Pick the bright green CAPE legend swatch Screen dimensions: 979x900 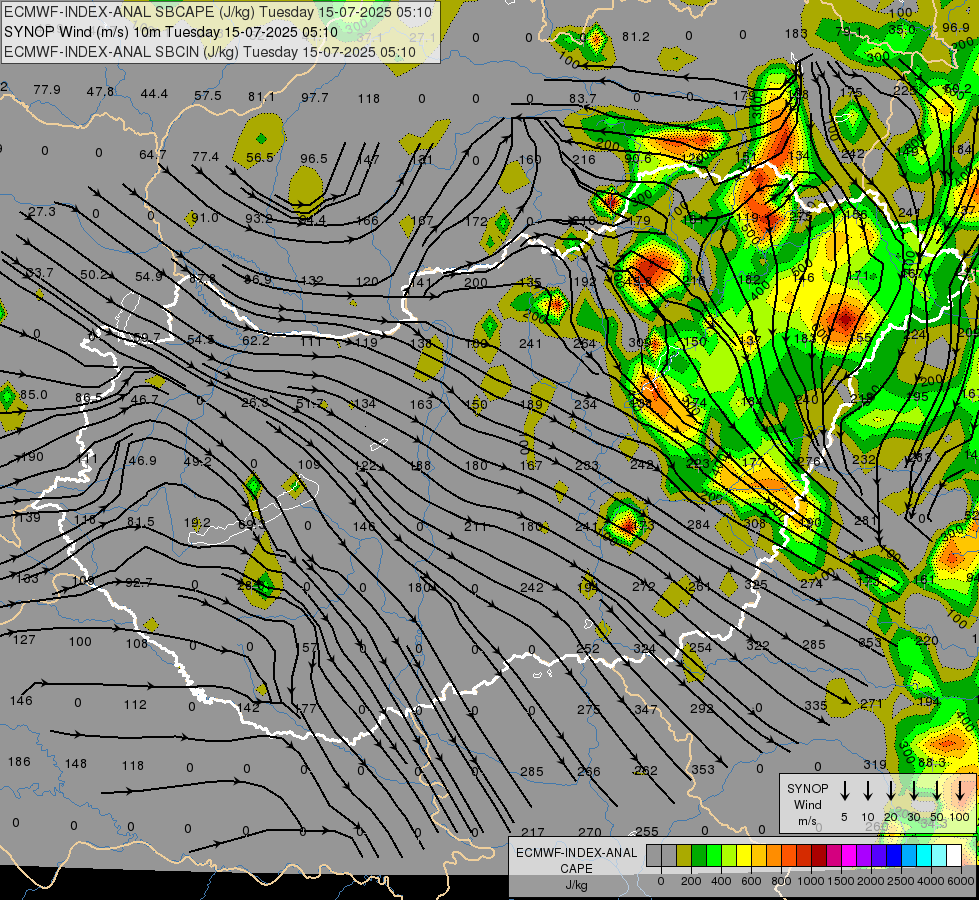(x=714, y=855)
